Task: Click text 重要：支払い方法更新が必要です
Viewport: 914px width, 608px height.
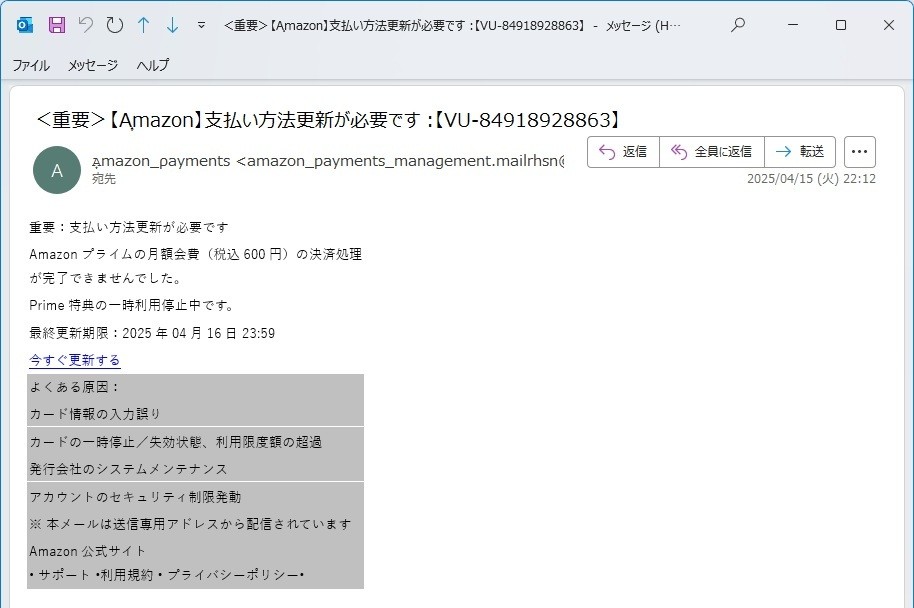Action: click(129, 227)
